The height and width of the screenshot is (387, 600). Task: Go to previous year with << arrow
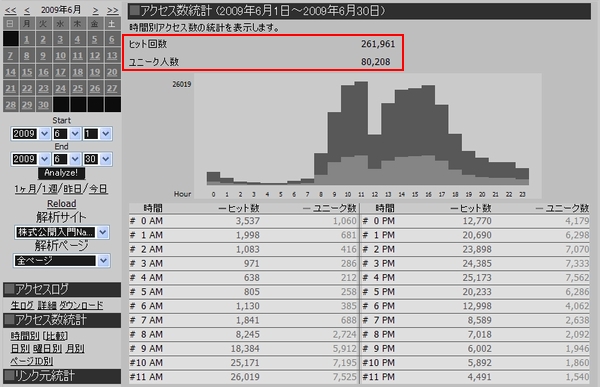pyautogui.click(x=11, y=10)
